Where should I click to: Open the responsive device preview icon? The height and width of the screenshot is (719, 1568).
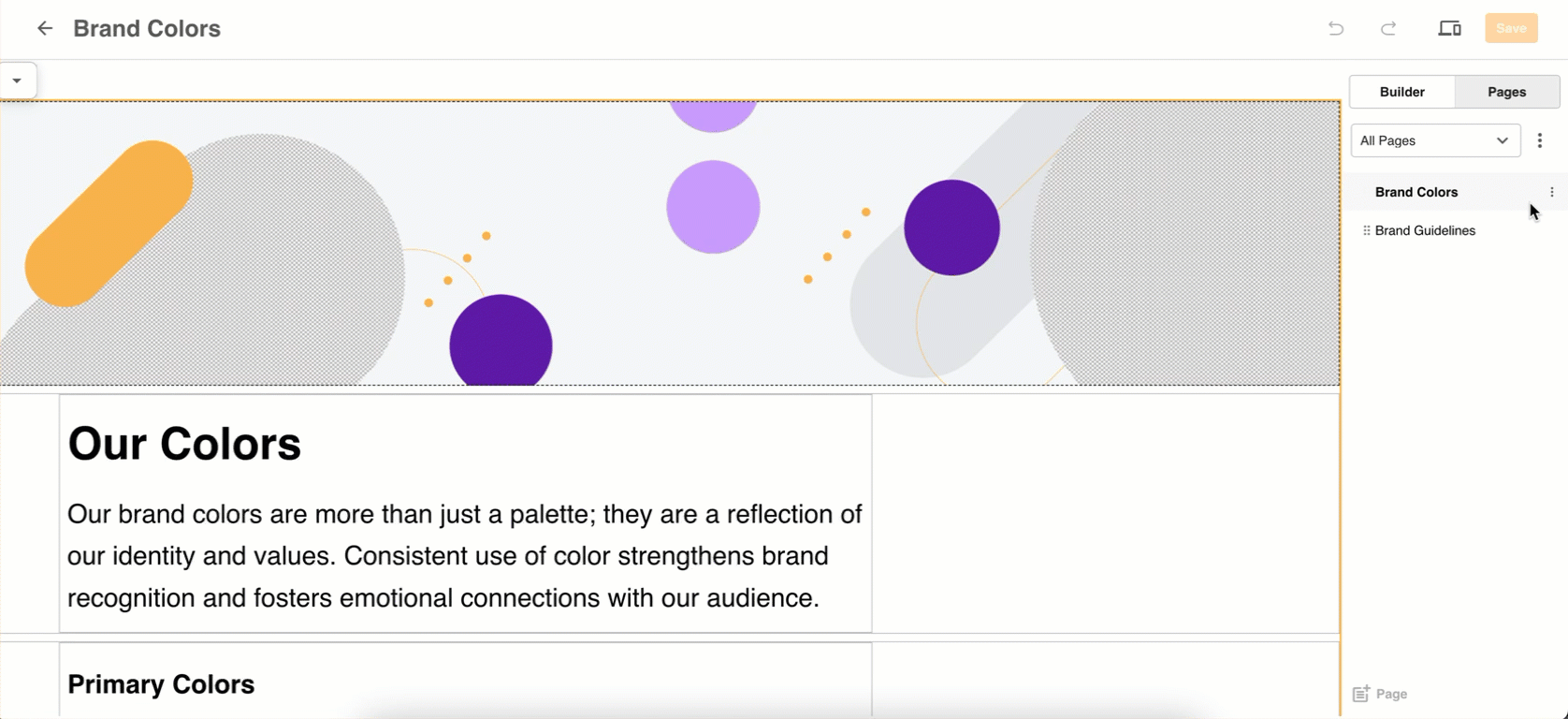pos(1449,28)
